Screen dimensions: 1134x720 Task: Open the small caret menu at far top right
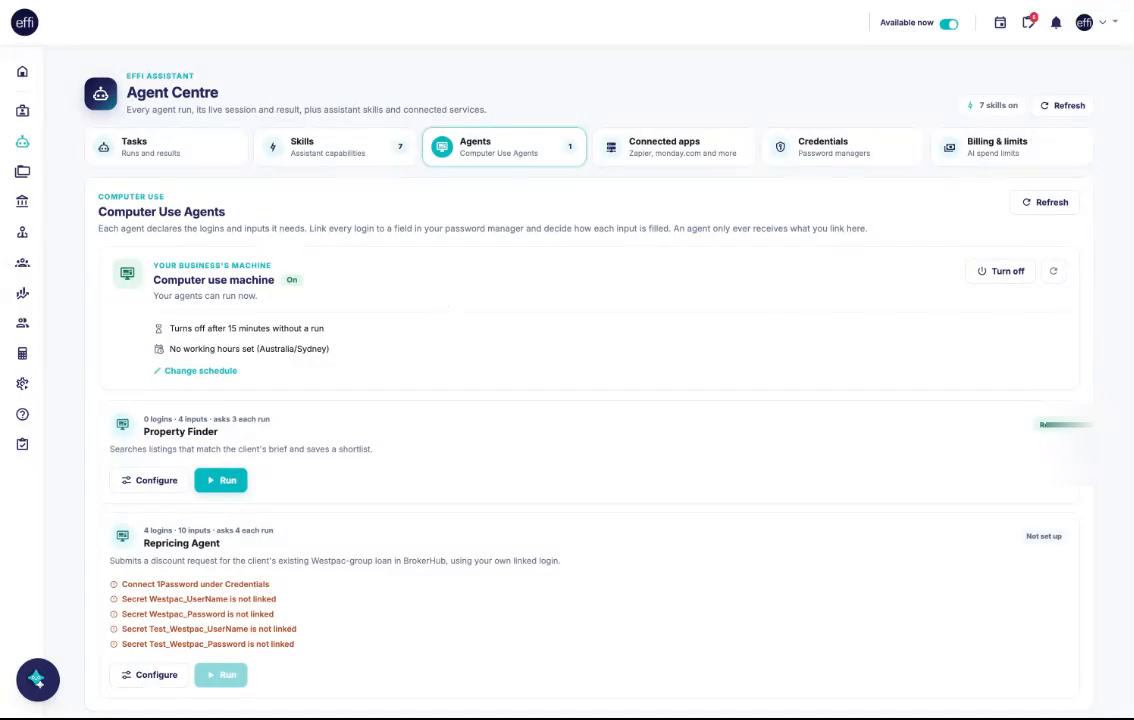coord(1115,22)
